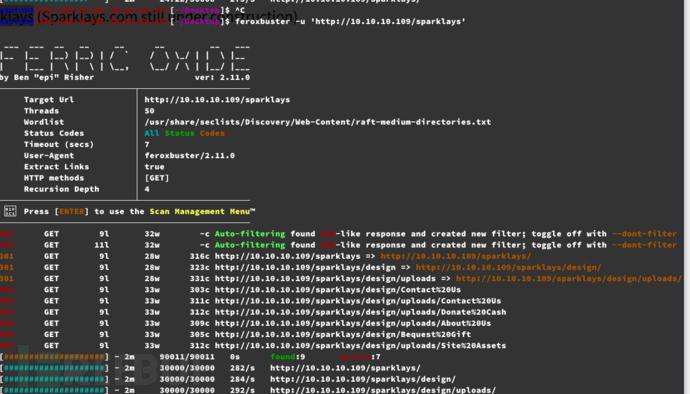This screenshot has height=394, width=690.
Task: Click '--dont-filter' in the 9l 32w row
Action: point(644,234)
